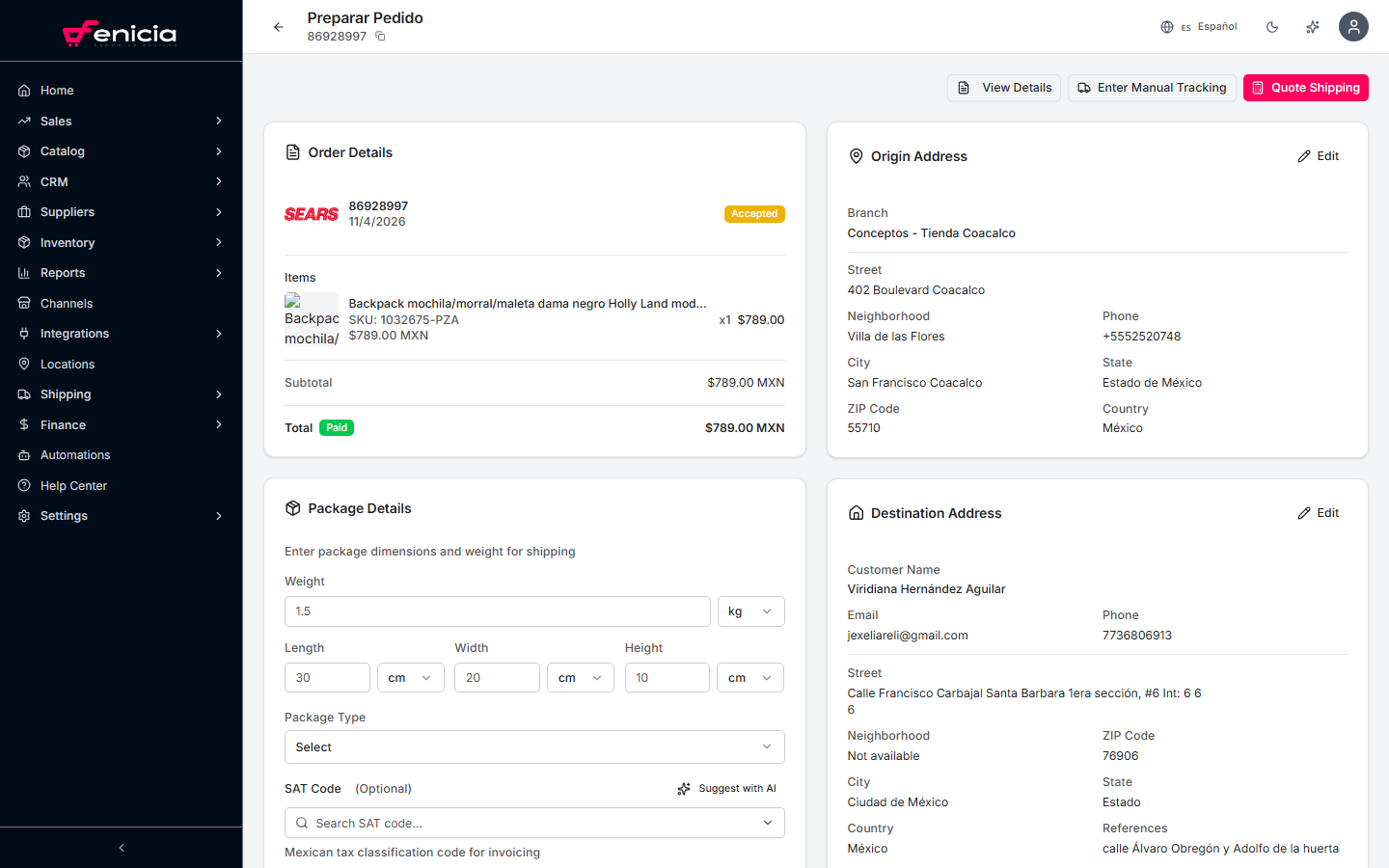1389x868 pixels.
Task: Open the dark mode moon icon
Action: click(1272, 26)
